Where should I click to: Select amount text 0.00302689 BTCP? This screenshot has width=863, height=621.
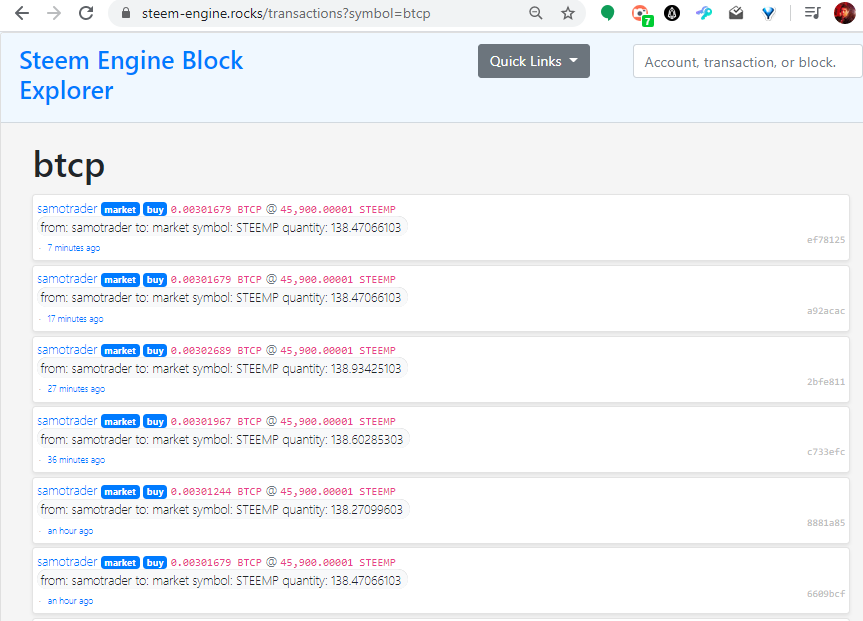[x=216, y=351]
